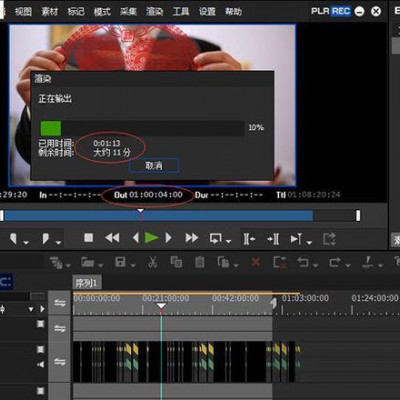Click the scissors cut icon
This screenshot has height=400, width=400.
click(x=153, y=262)
